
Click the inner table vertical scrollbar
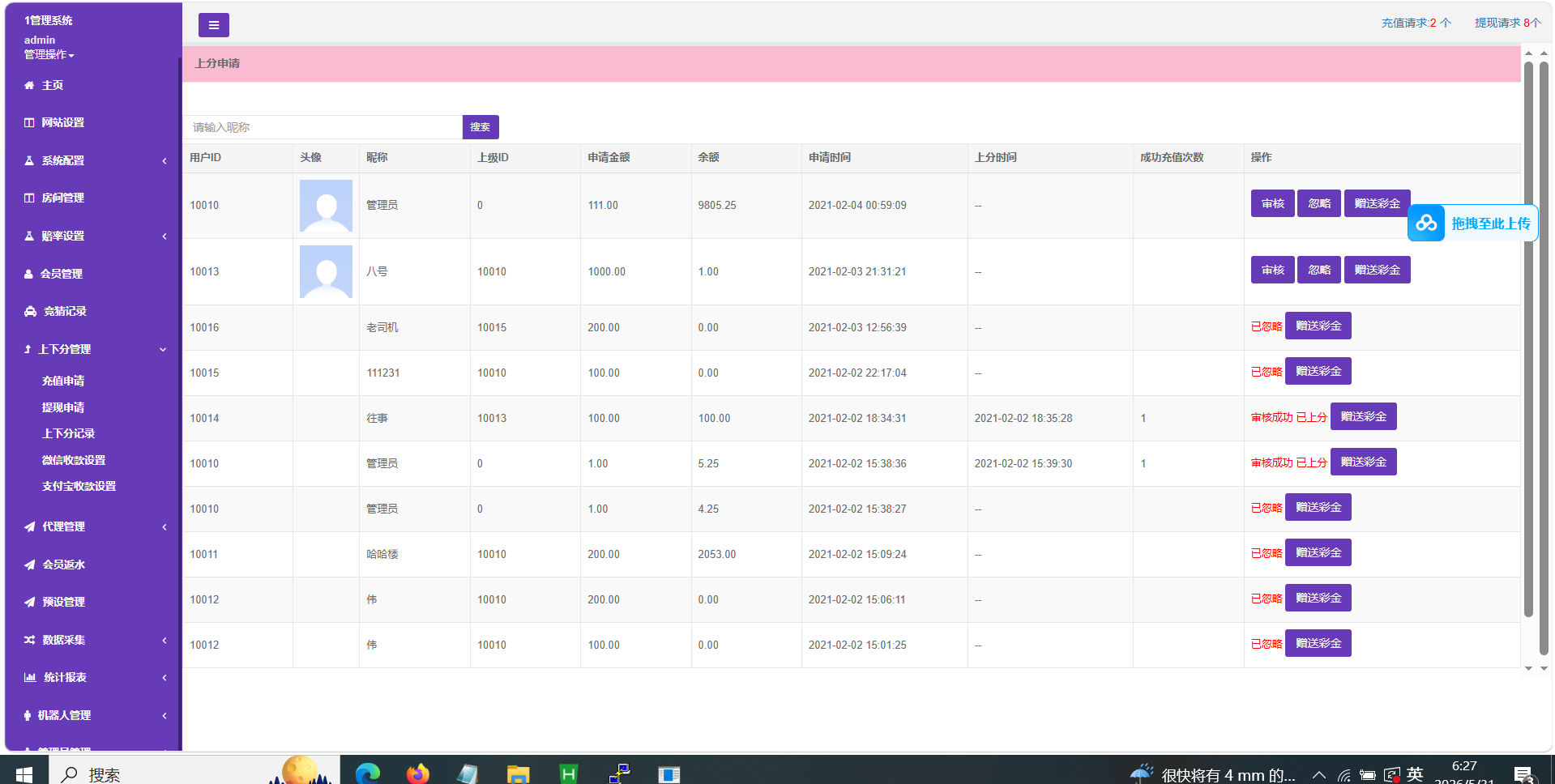point(1528,340)
